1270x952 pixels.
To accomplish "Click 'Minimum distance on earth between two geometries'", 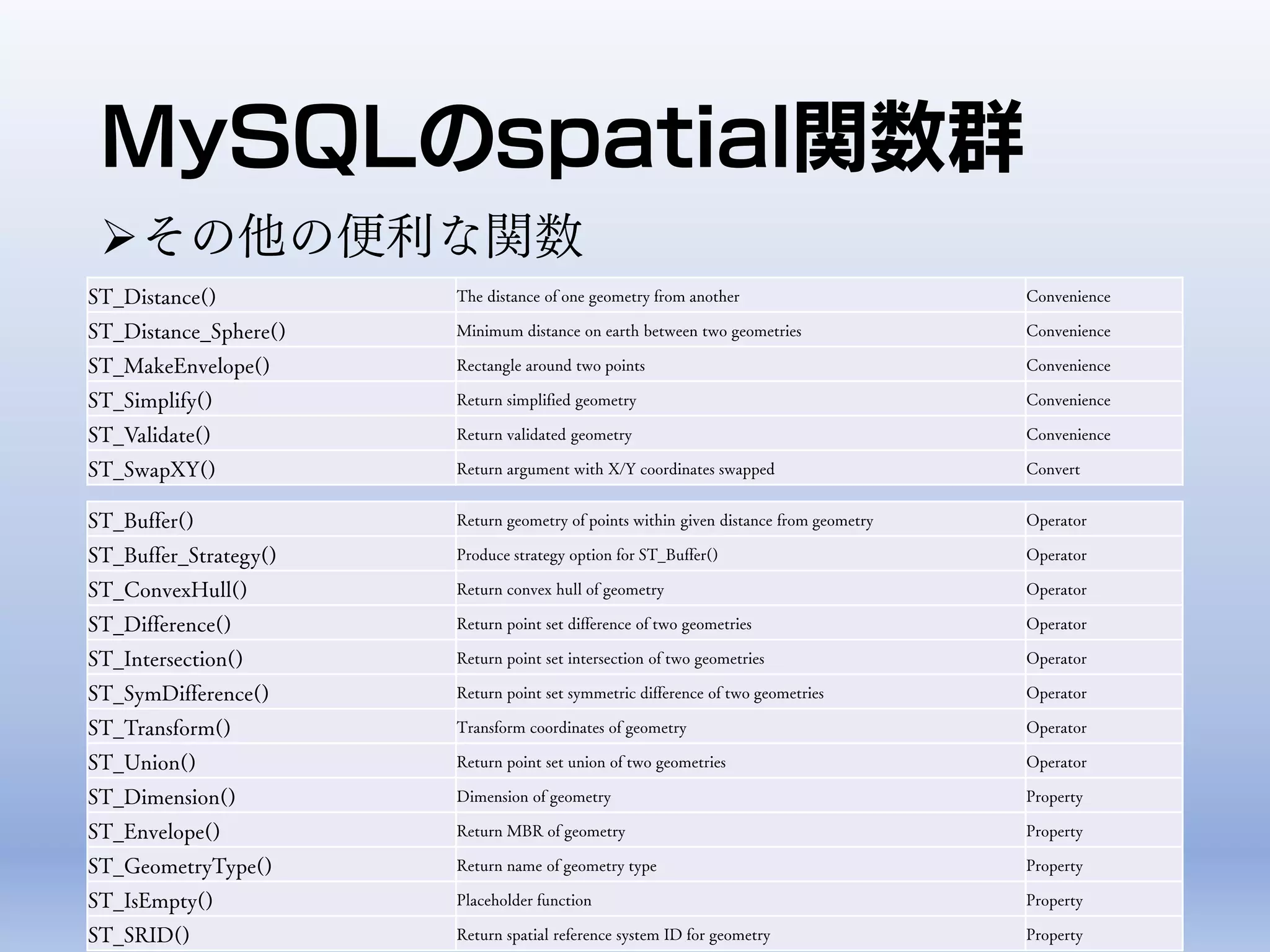I will (x=629, y=332).
